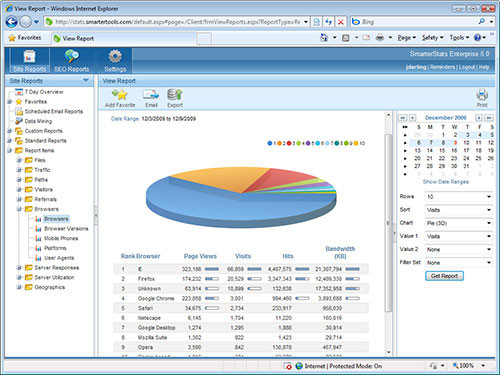This screenshot has width=500, height=375.
Task: Open the Settings gear section
Action: click(115, 61)
